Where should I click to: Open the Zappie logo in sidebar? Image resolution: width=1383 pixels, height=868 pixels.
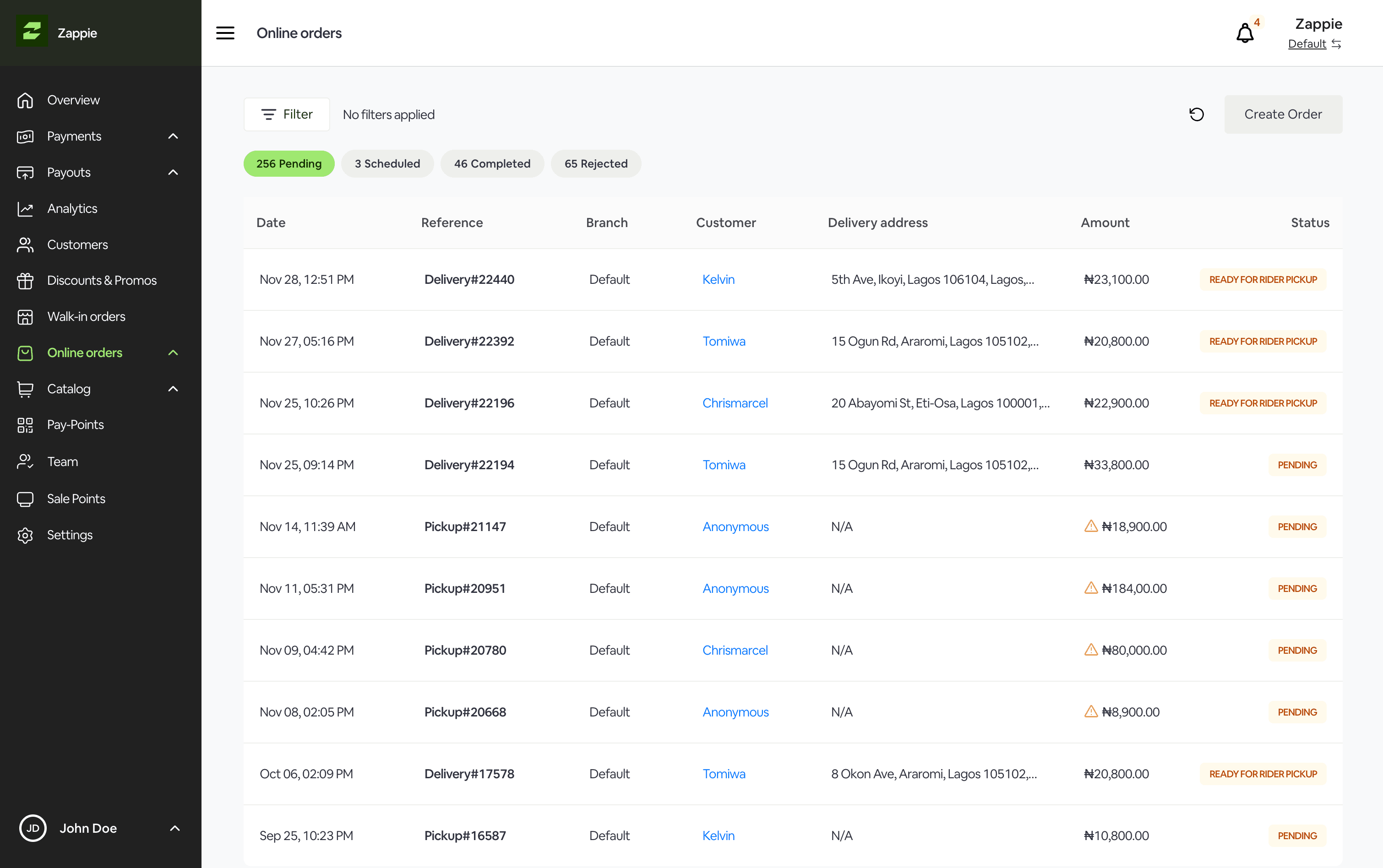33,33
